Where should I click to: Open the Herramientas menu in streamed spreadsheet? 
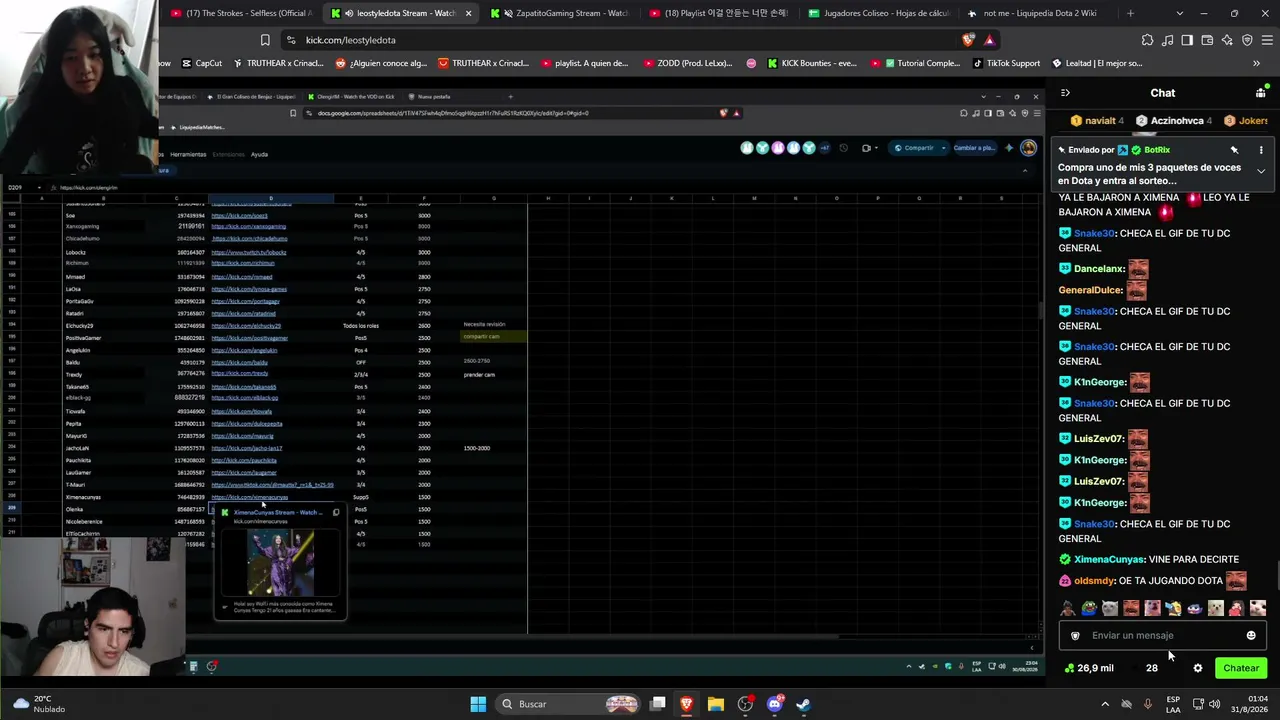click(188, 154)
